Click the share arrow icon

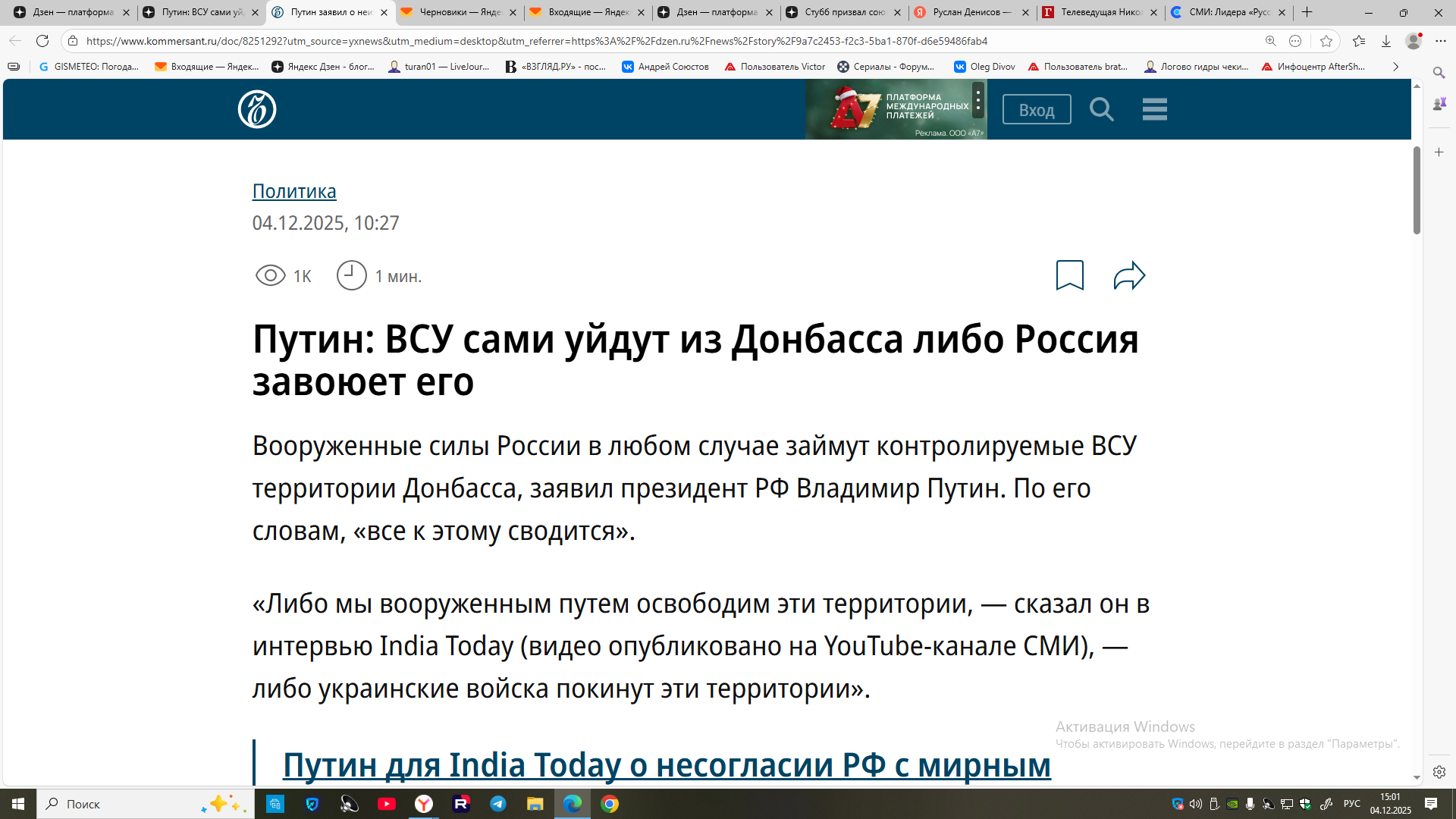(x=1128, y=275)
